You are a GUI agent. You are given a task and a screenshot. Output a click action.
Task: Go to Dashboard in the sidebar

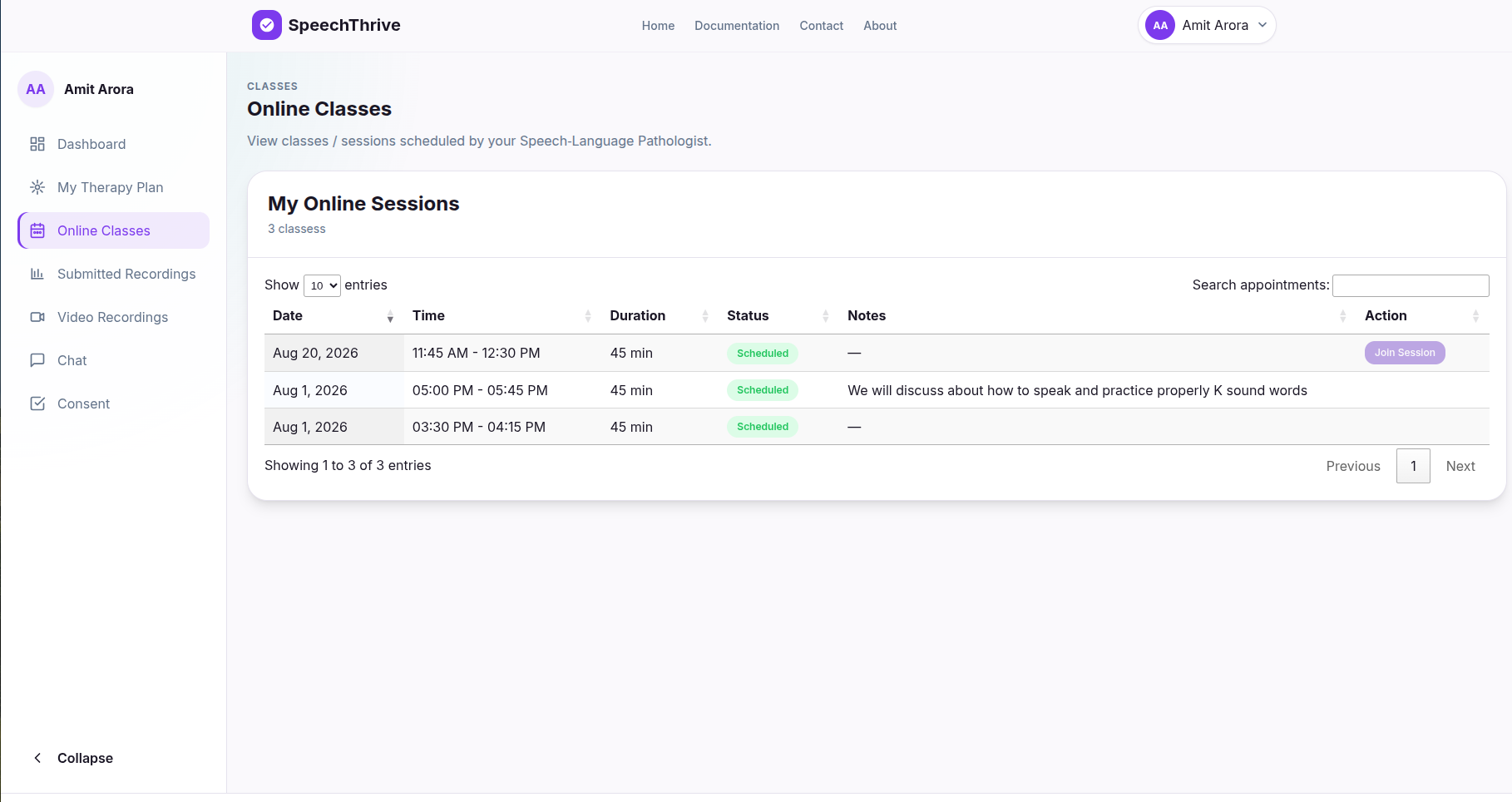click(113, 144)
